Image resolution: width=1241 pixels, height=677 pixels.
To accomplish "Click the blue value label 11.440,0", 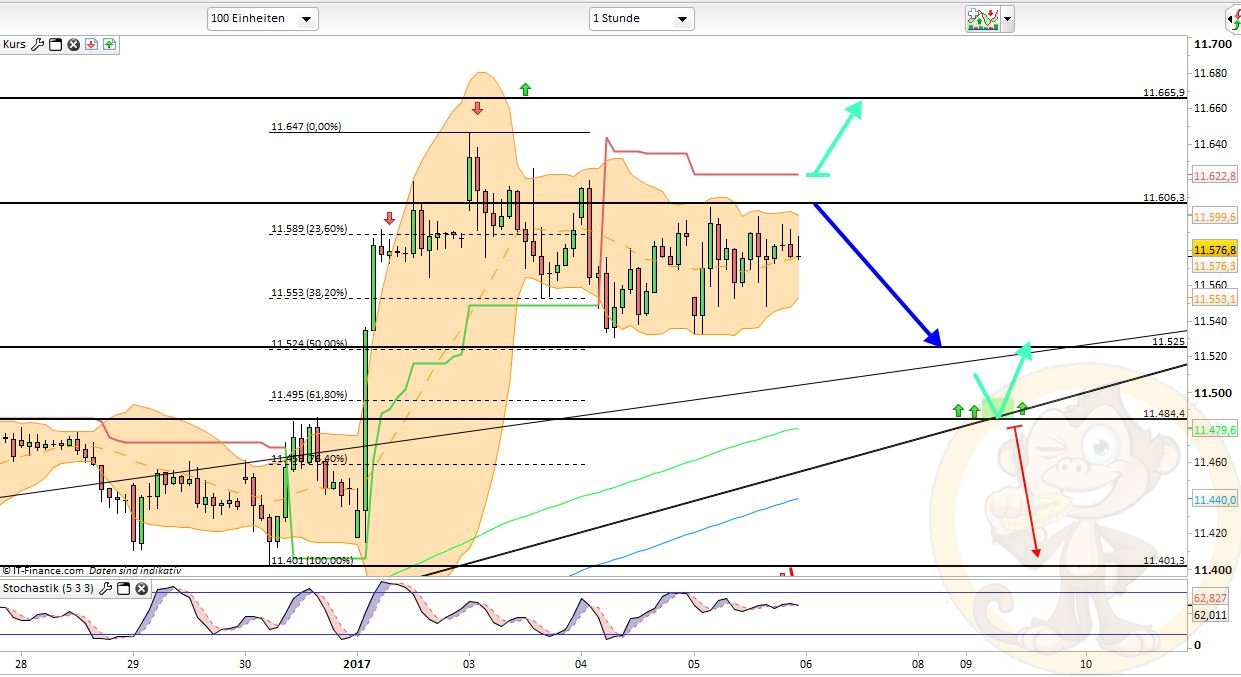I will pyautogui.click(x=1215, y=499).
